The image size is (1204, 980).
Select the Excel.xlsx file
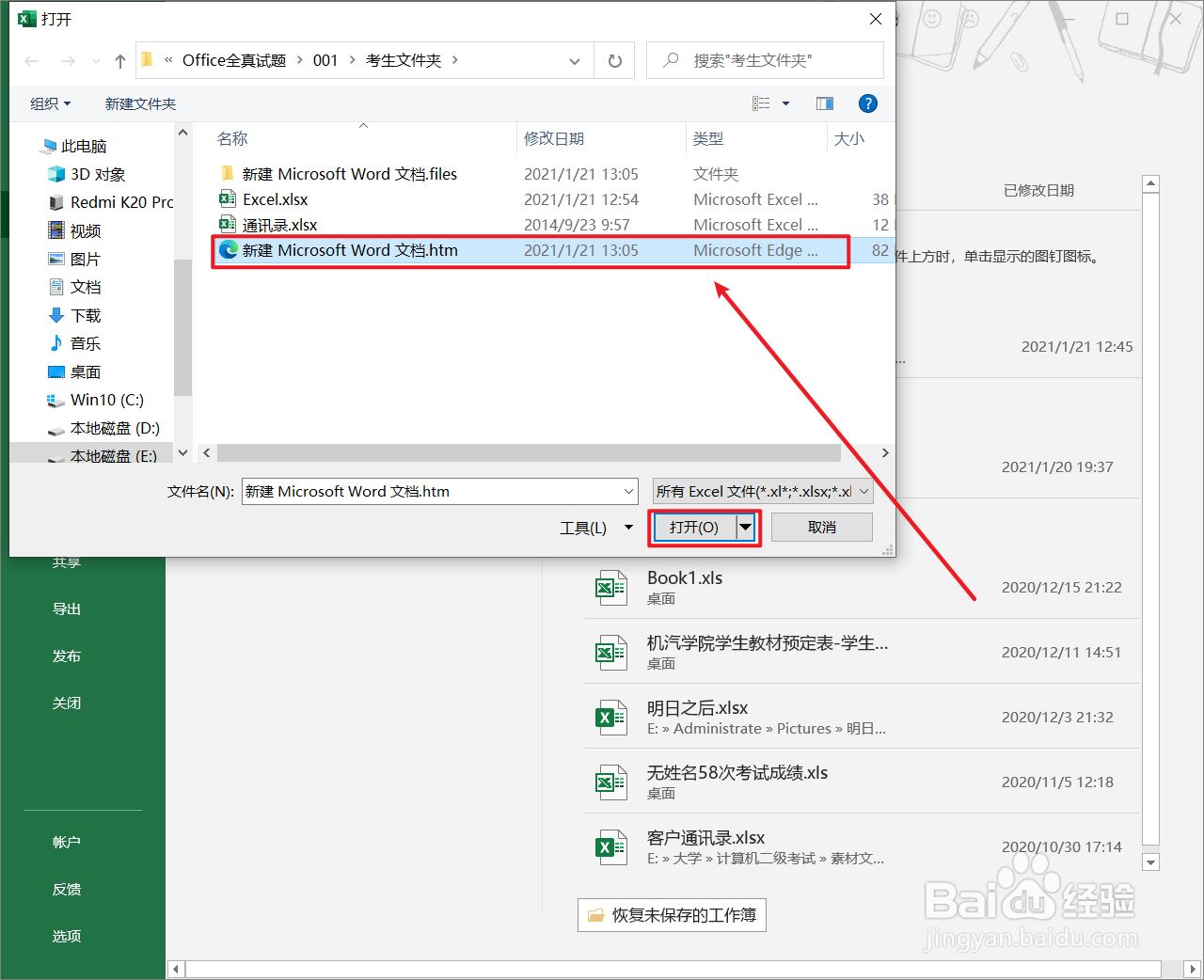[275, 199]
